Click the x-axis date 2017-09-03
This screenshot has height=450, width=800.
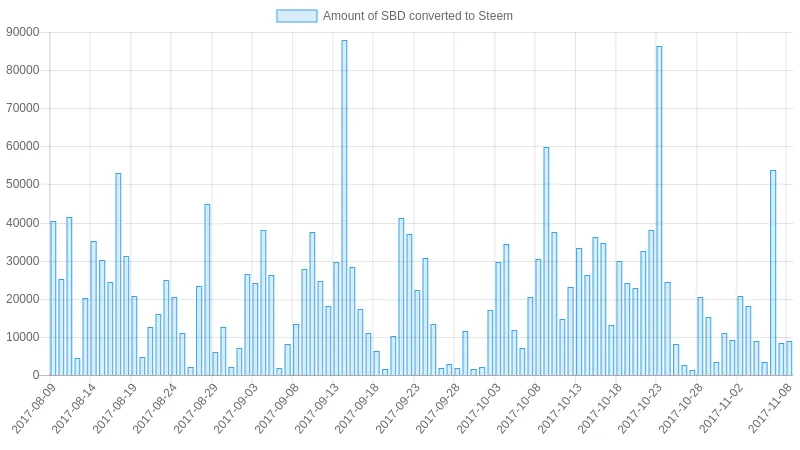tap(236, 409)
